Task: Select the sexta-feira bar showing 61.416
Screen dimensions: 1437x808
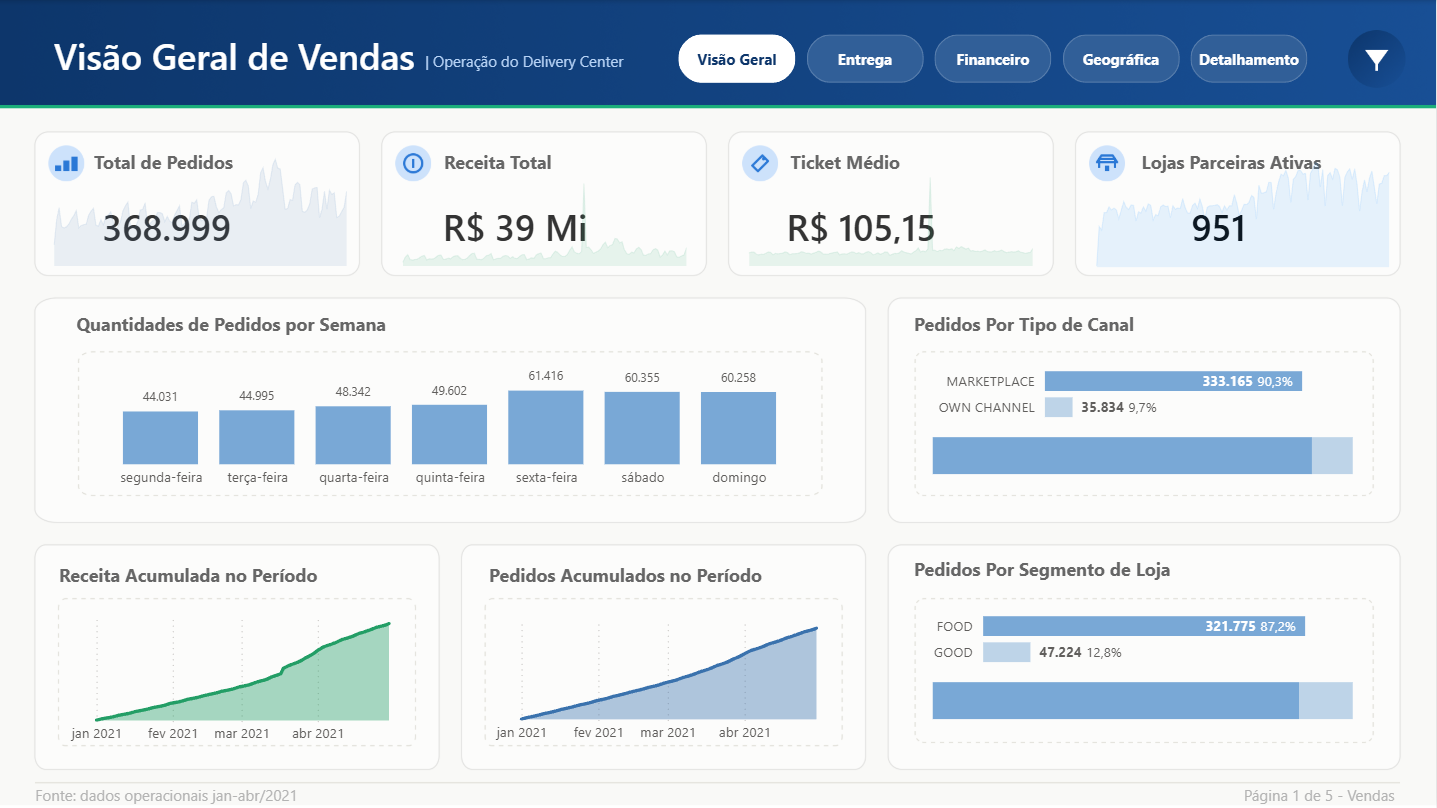Action: 546,427
